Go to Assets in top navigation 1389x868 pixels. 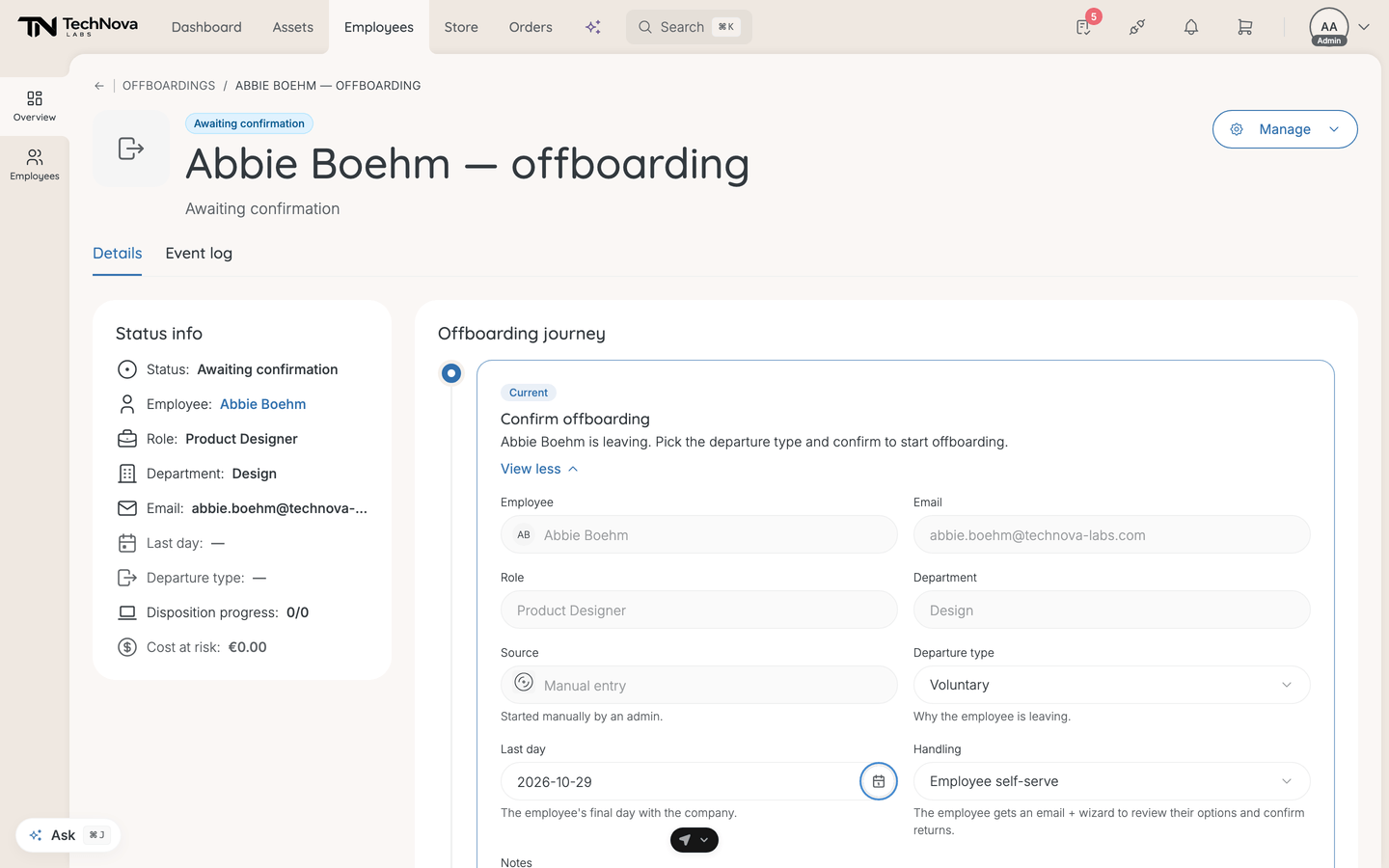293,27
